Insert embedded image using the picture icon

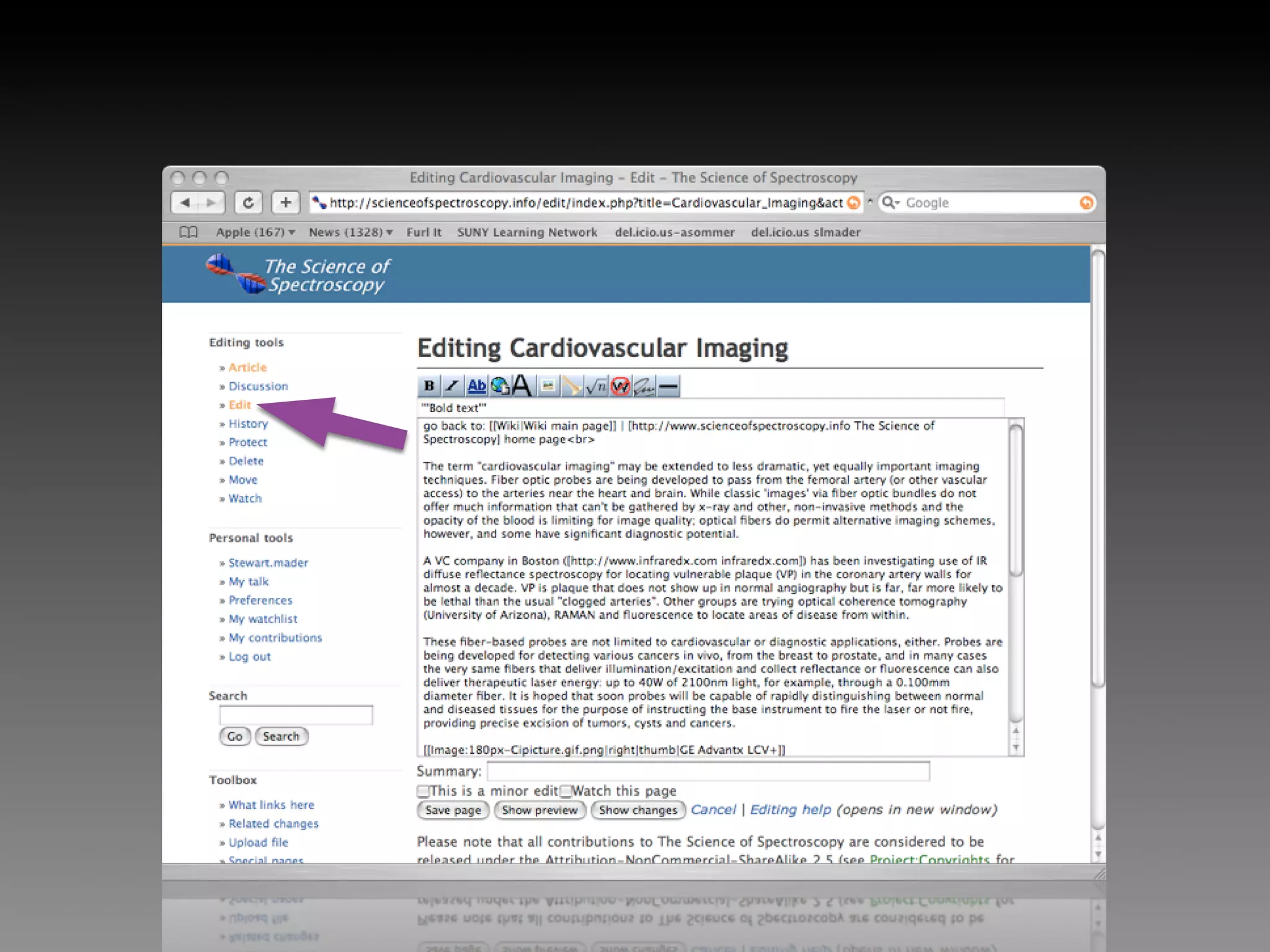point(548,386)
